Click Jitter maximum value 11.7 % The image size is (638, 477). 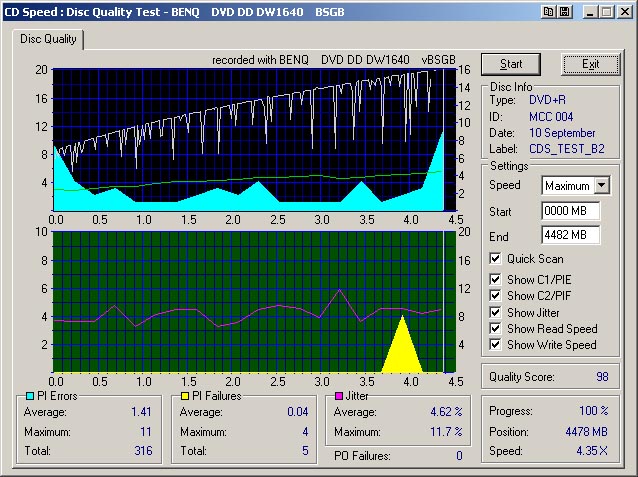click(x=446, y=431)
